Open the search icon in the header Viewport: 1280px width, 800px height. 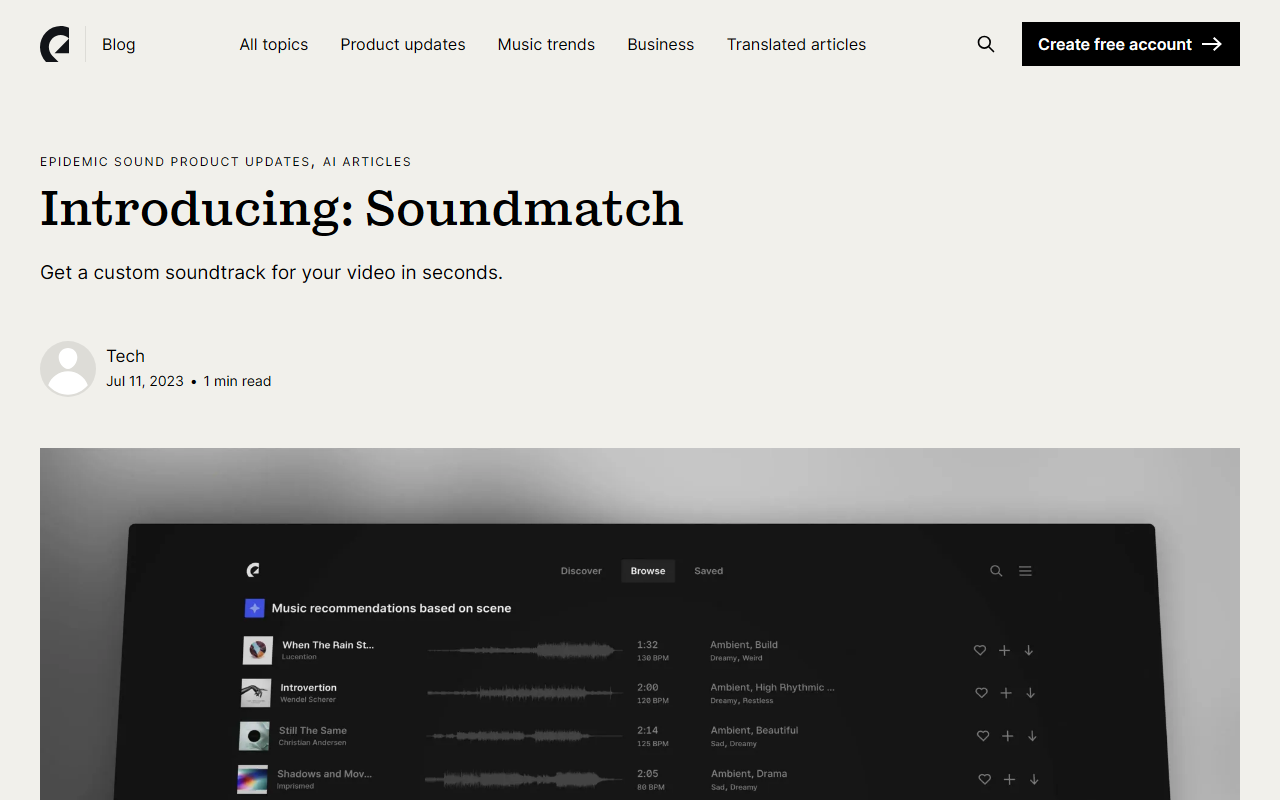point(986,44)
